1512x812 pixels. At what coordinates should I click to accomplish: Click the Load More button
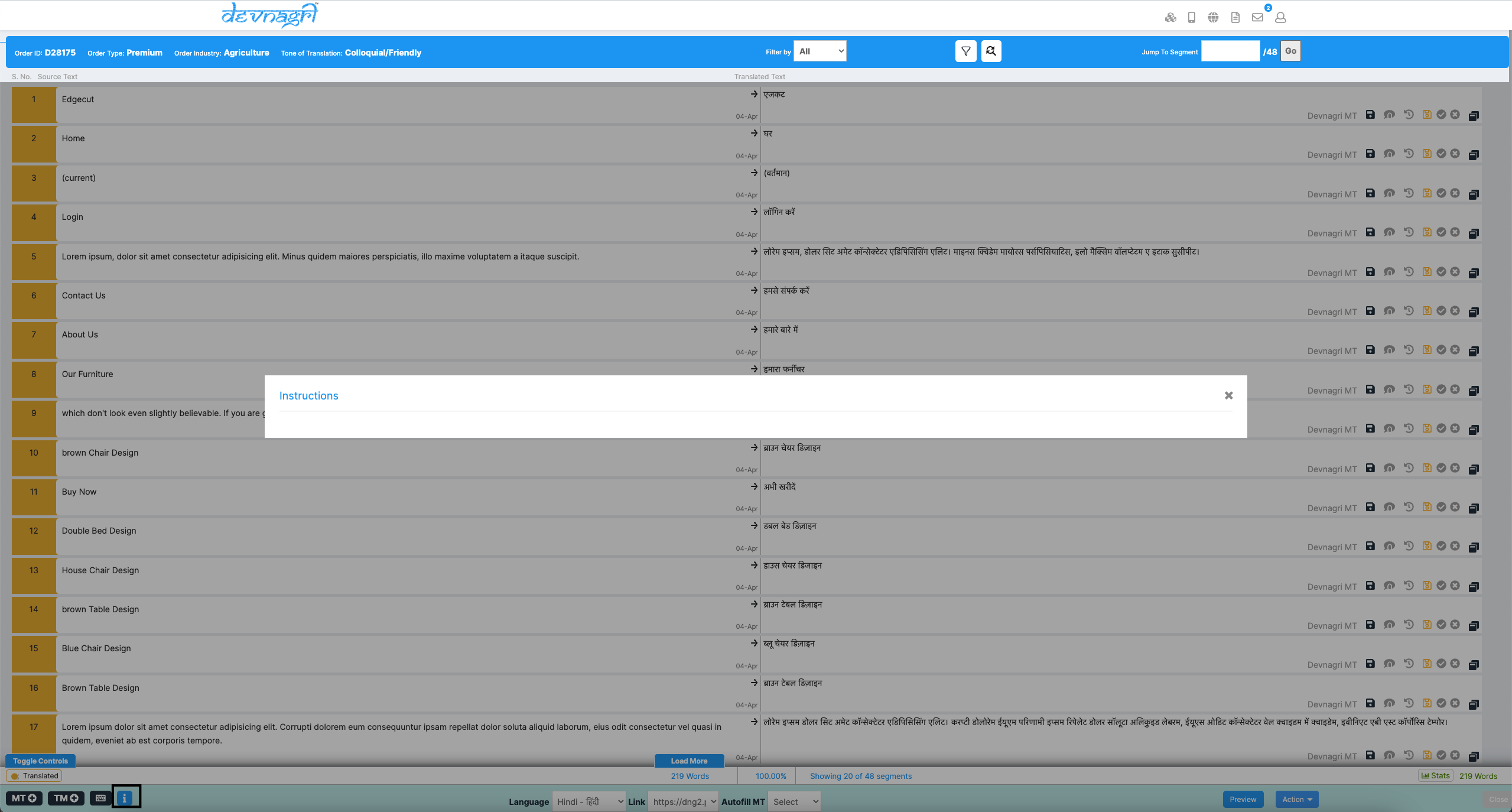coord(689,761)
